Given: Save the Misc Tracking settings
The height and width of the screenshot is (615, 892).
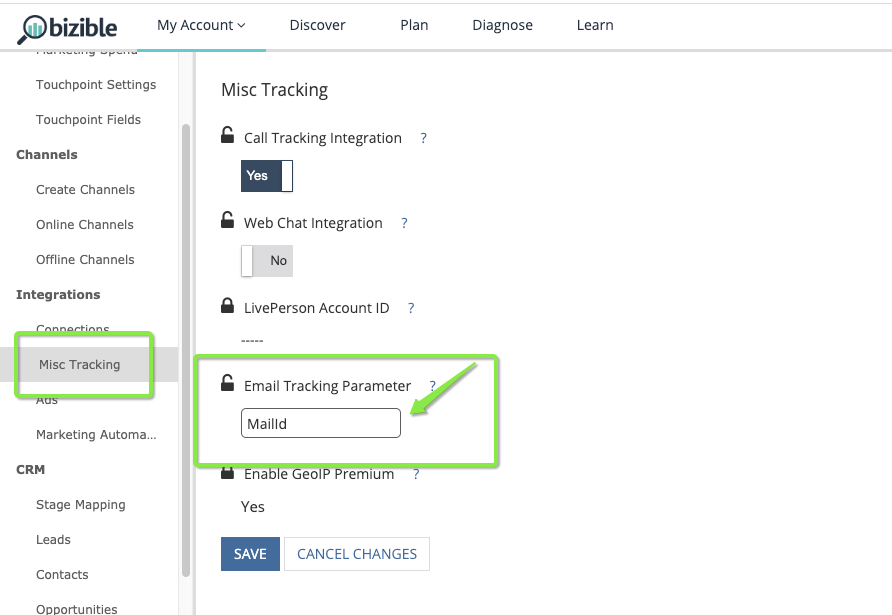Looking at the screenshot, I should point(250,554).
